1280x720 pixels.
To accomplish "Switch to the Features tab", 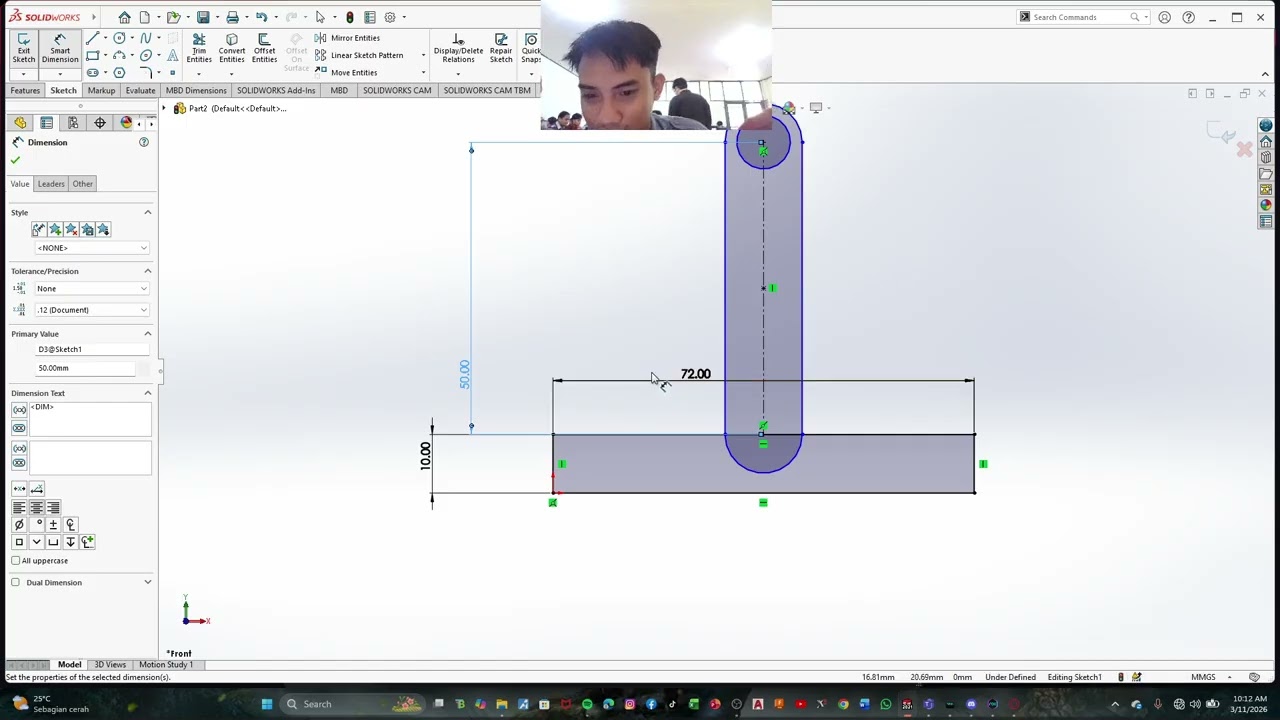I will [25, 90].
